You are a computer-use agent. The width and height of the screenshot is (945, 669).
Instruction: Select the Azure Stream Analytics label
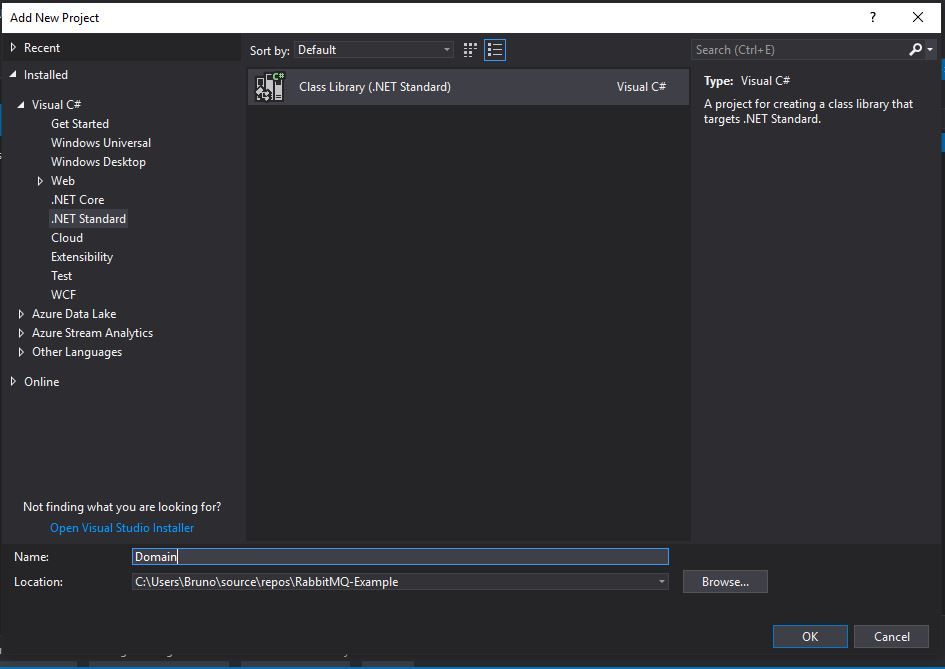[92, 333]
